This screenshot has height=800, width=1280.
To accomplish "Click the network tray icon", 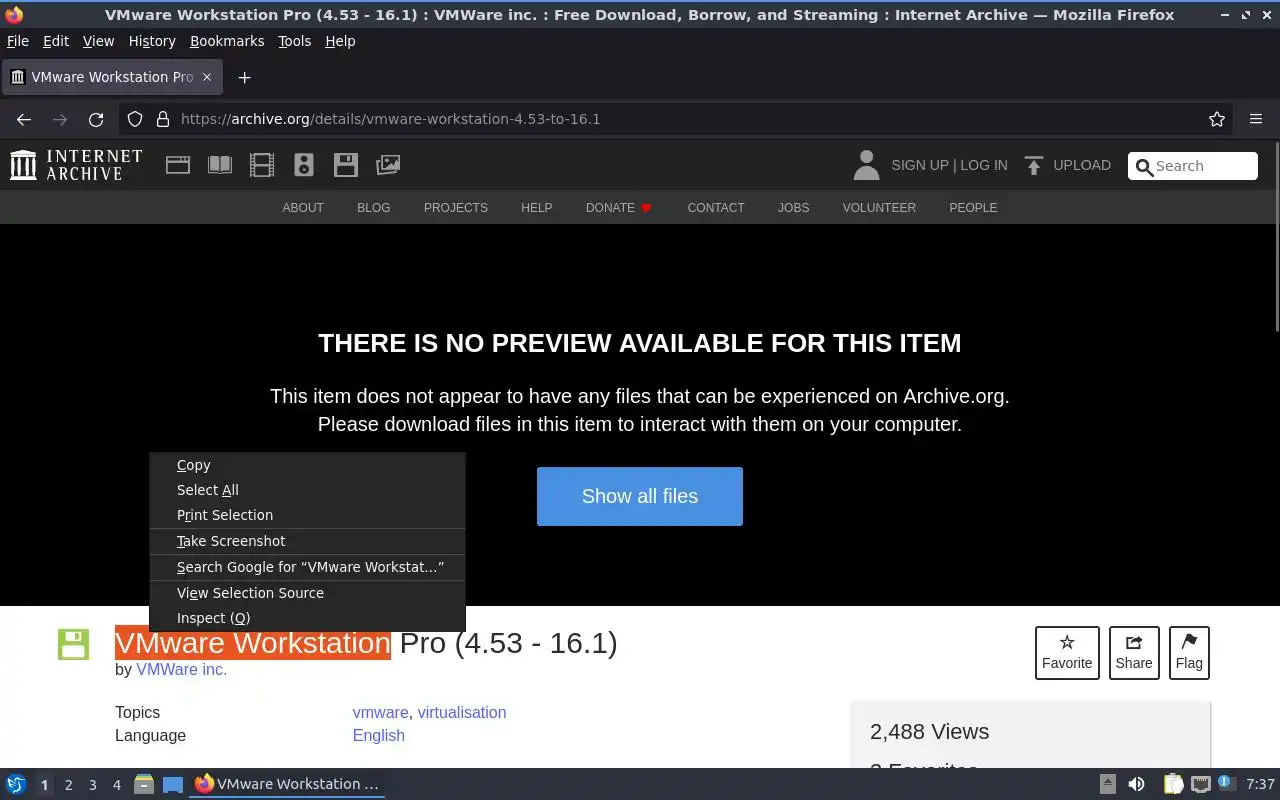I will tap(1200, 784).
